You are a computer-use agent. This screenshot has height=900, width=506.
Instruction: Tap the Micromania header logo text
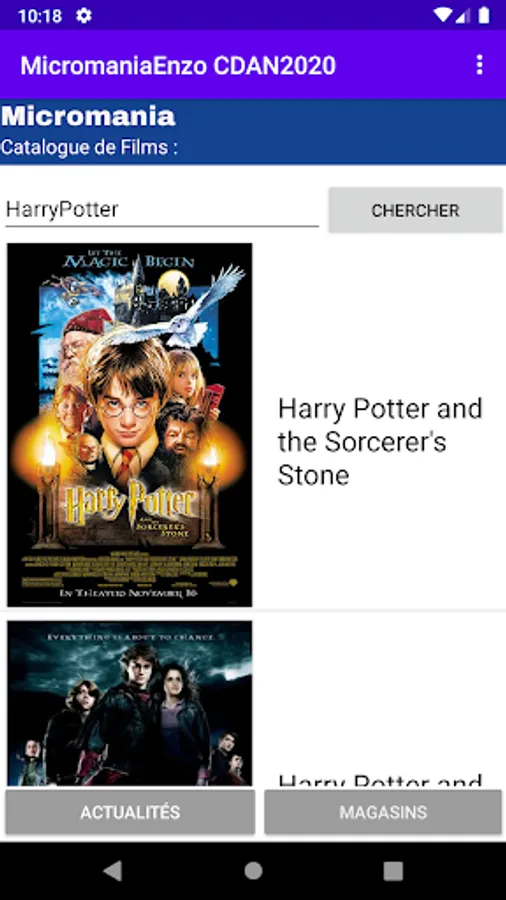(88, 116)
